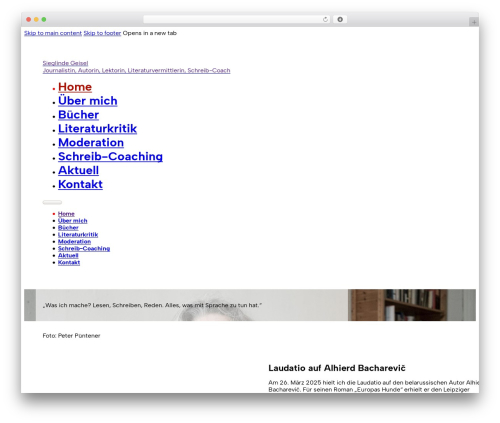Click the 'Was ich mache?' quote text
500x423 pixels.
pyautogui.click(x=152, y=305)
